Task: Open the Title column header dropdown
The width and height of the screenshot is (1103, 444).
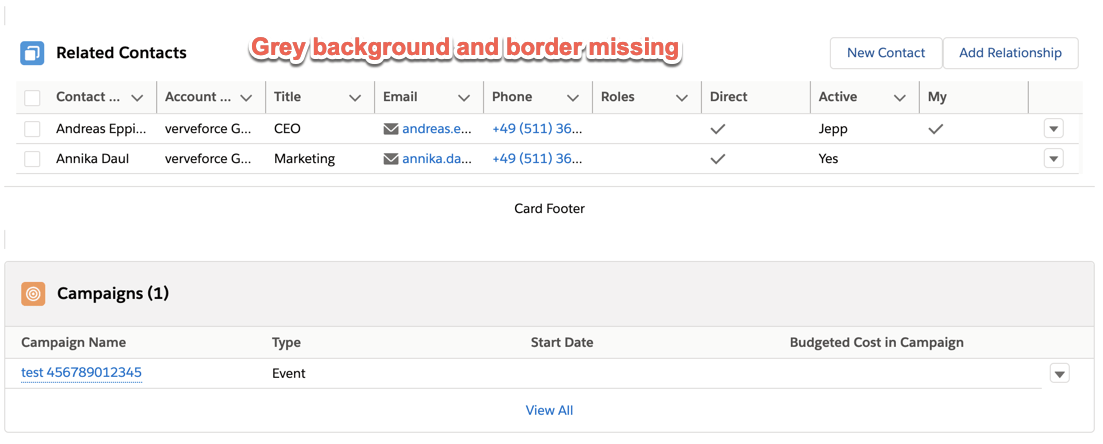Action: click(x=355, y=98)
